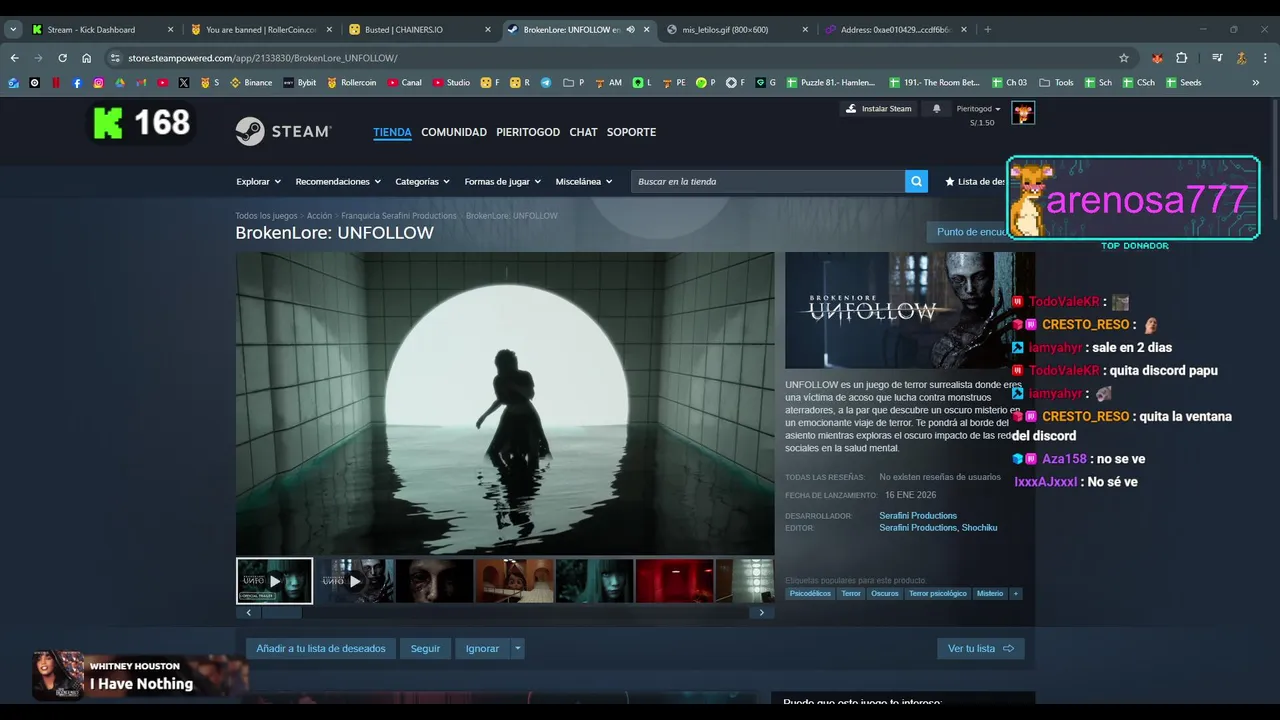Click the Instalar Steam button
The height and width of the screenshot is (720, 1280).
(879, 108)
